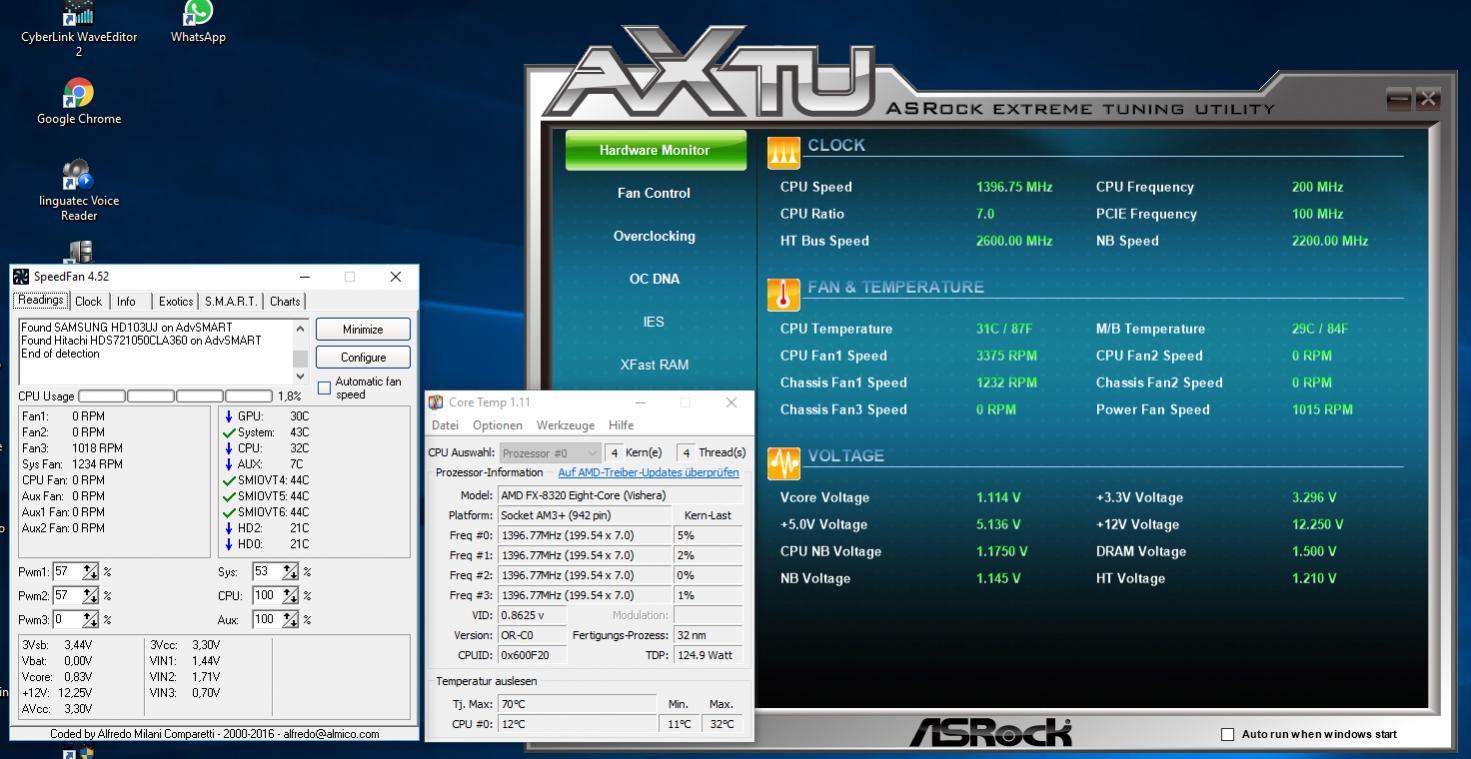1471x759 pixels.
Task: Switch to the Exotics tab in SpeedFan
Action: pyautogui.click(x=175, y=301)
